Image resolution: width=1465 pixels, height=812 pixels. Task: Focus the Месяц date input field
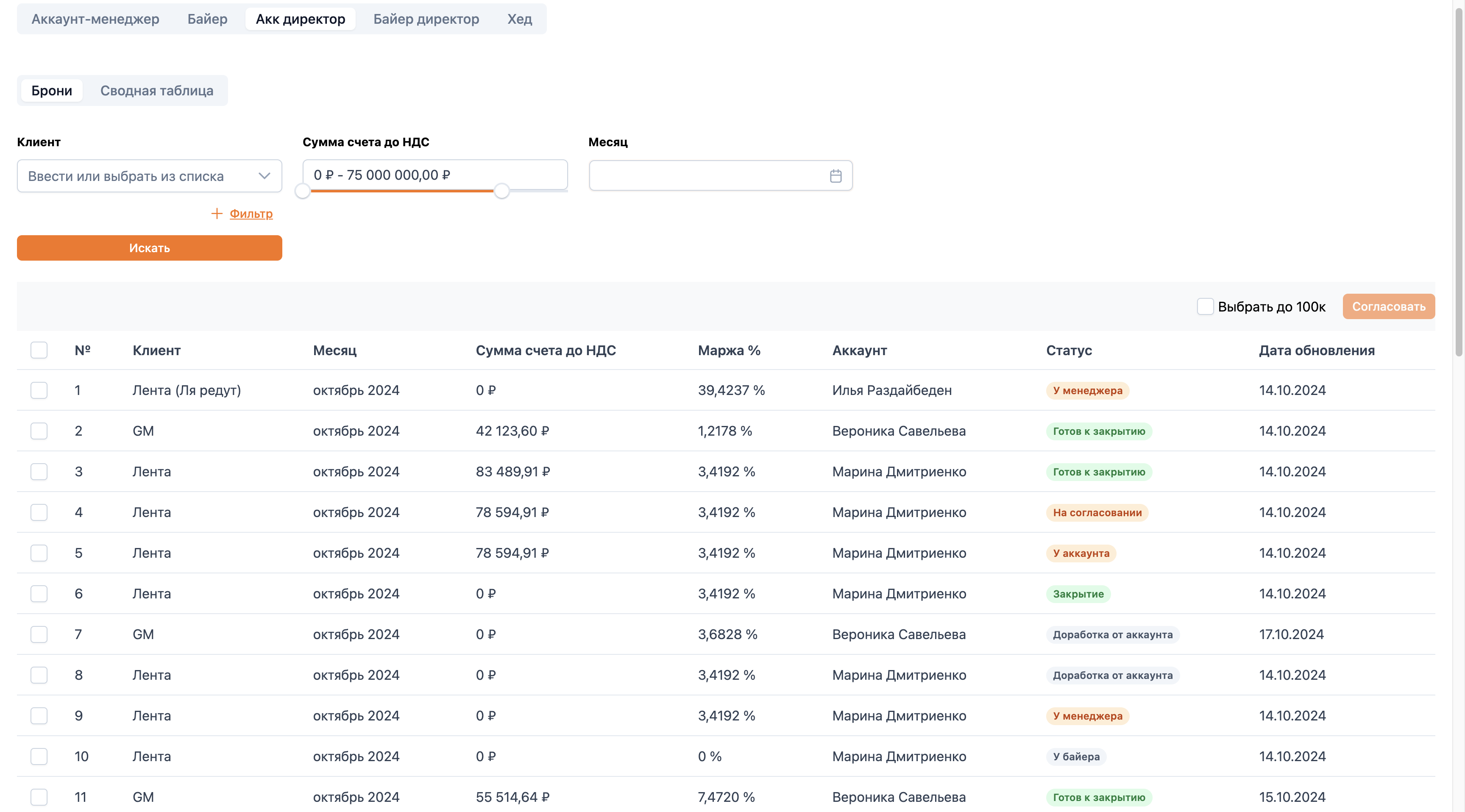click(x=721, y=176)
